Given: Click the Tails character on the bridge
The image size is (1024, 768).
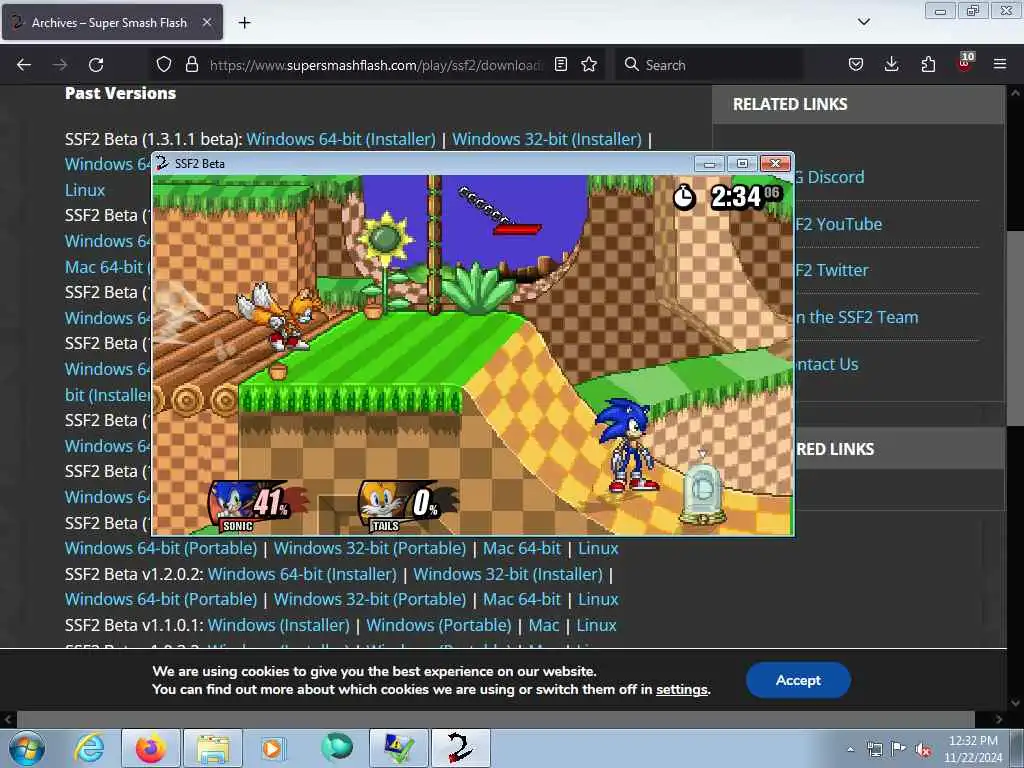Looking at the screenshot, I should point(281,315).
